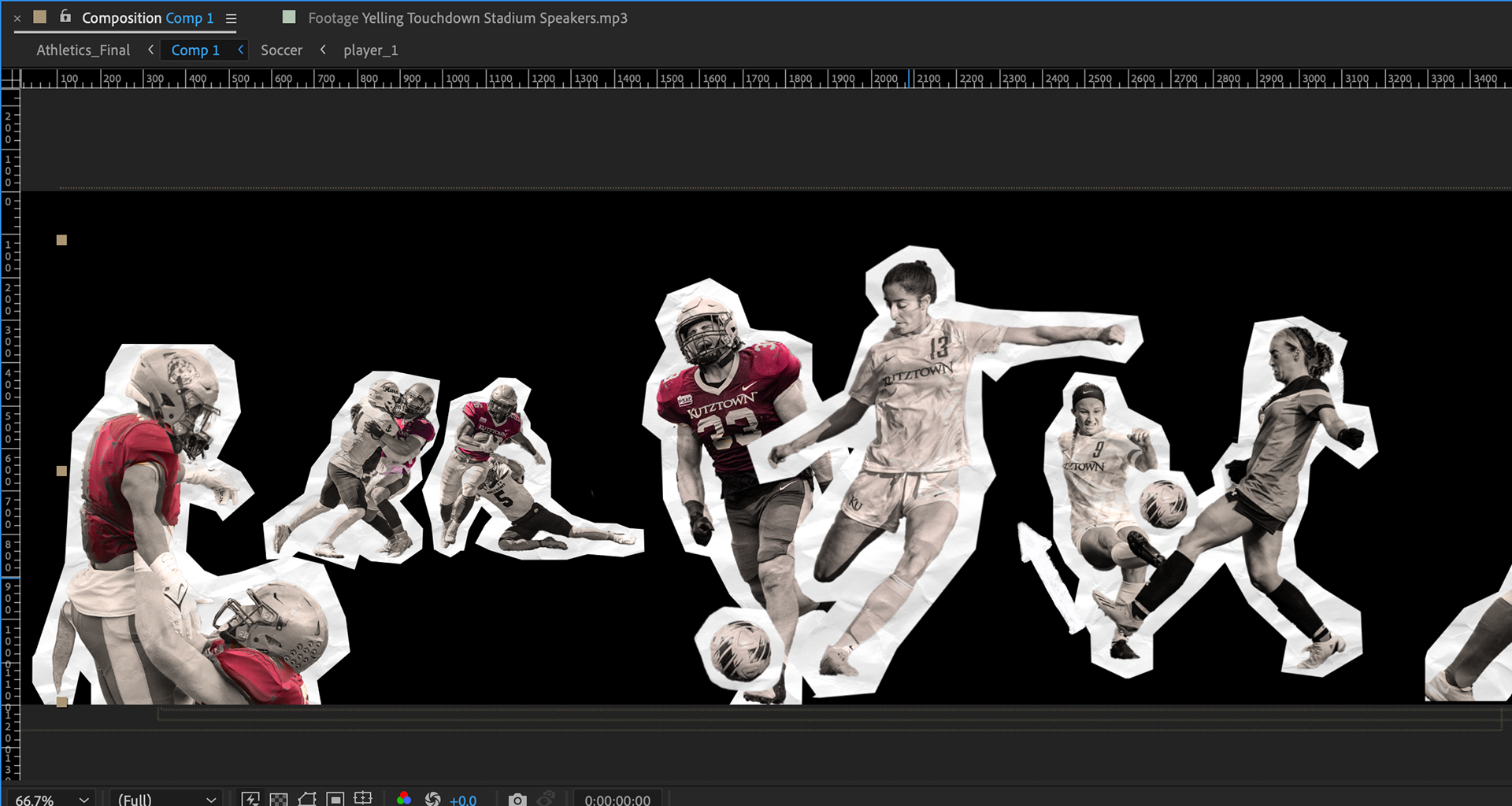
Task: Click the arrow between Athletics_Final and Comp 1
Action: click(150, 49)
